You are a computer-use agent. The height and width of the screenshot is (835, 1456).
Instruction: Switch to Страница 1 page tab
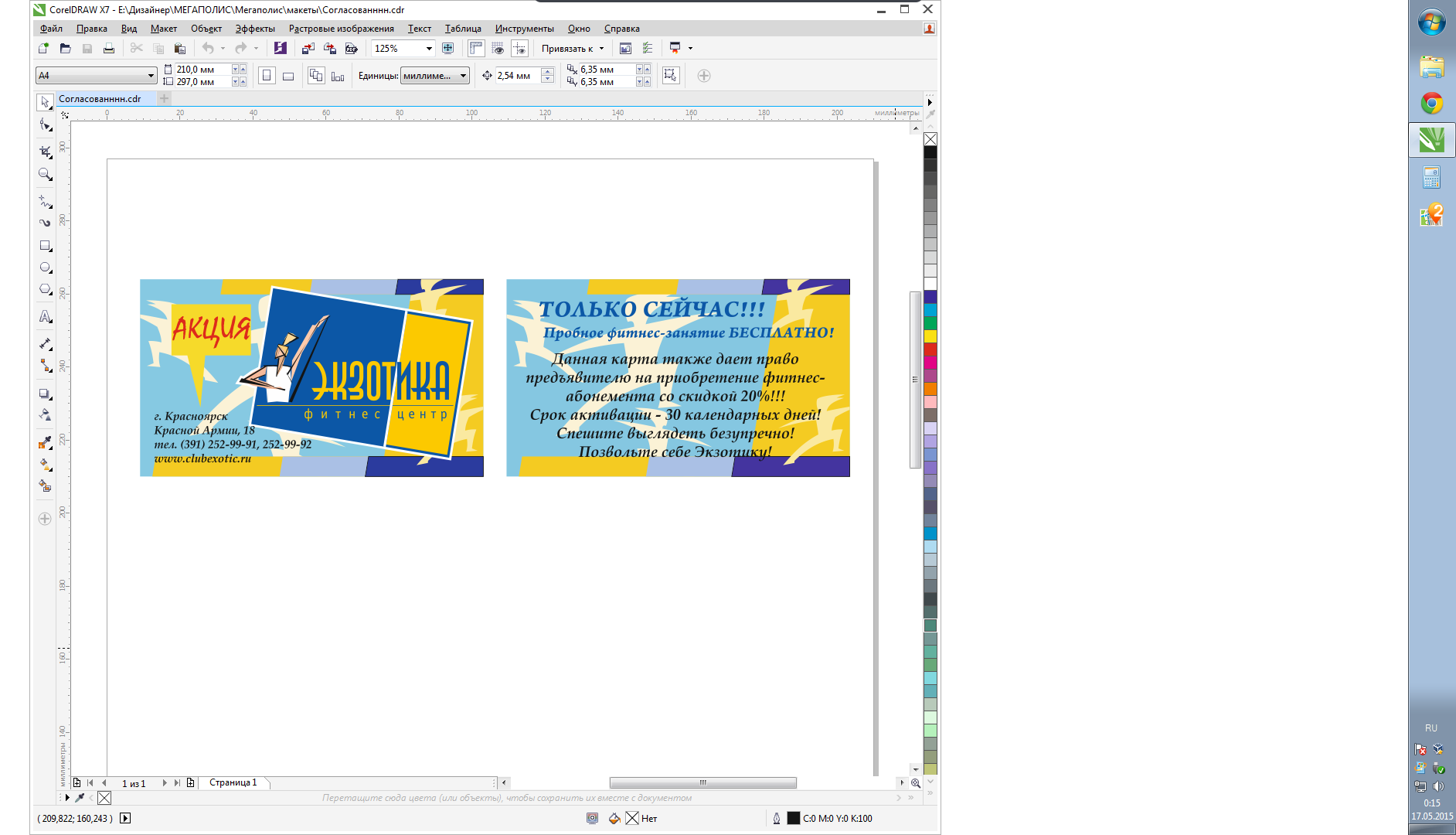233,782
